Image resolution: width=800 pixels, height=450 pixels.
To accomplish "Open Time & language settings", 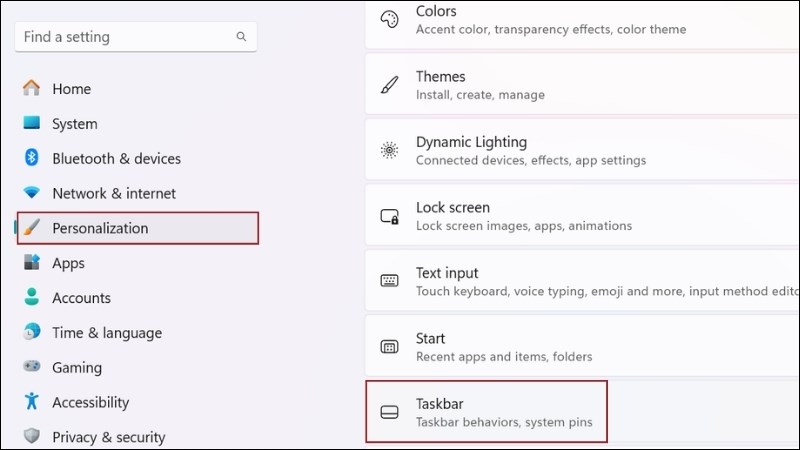I will point(106,333).
